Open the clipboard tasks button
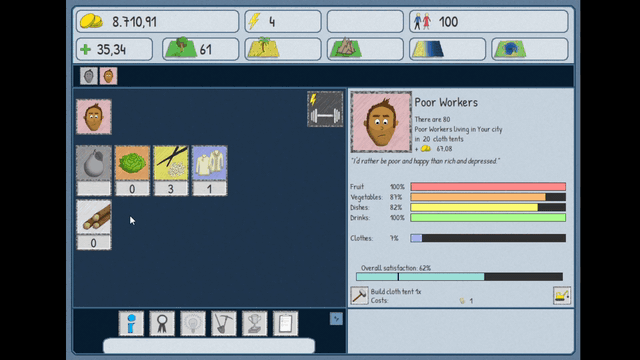640x360 pixels. point(285,323)
